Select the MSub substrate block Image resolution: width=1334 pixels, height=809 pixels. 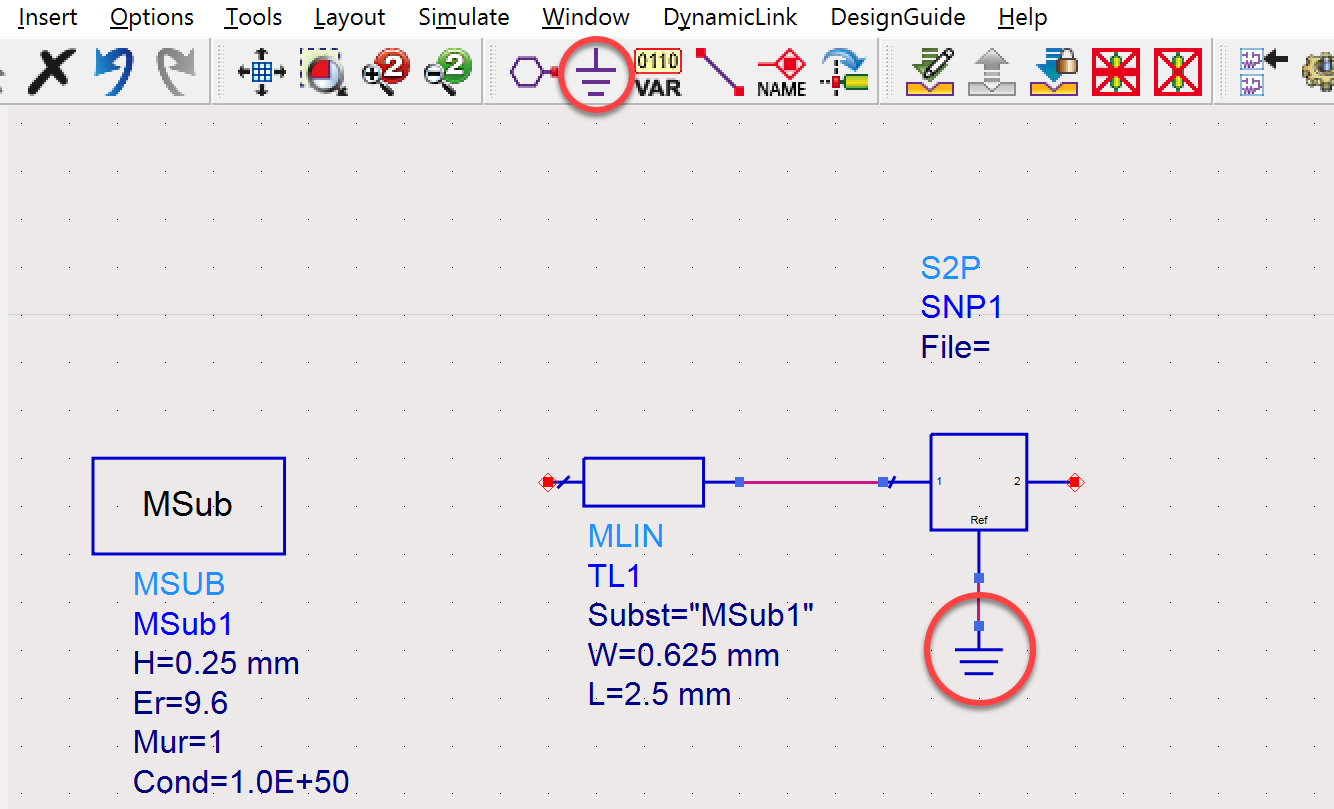[x=188, y=506]
